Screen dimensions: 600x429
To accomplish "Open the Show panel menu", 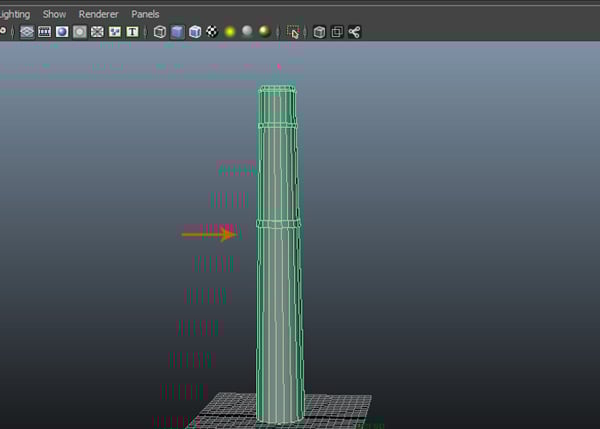I will point(54,15).
